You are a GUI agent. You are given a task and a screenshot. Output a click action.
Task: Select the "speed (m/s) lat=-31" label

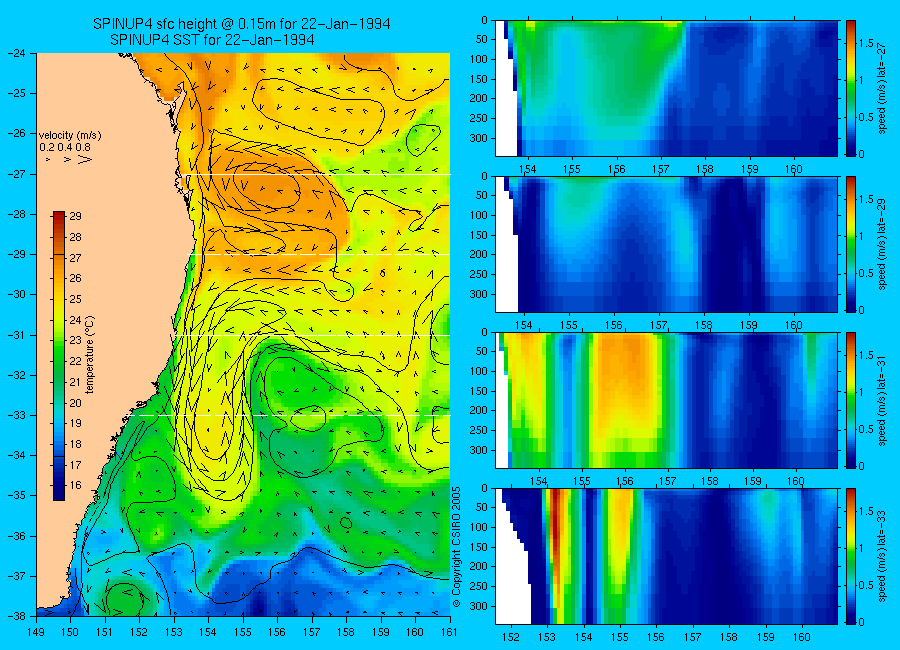pos(883,400)
